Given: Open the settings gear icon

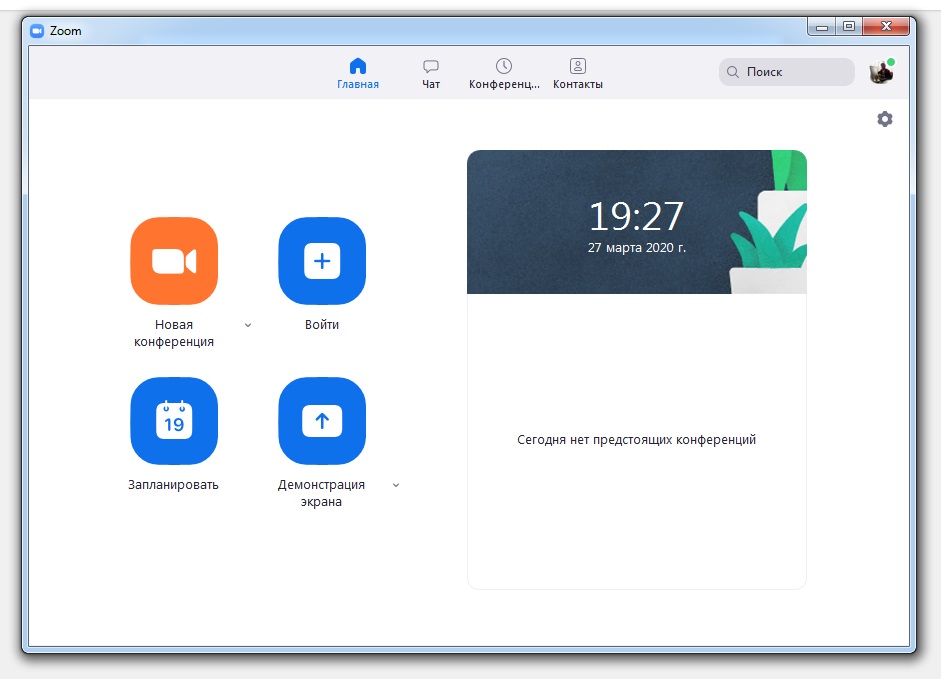Looking at the screenshot, I should click(885, 119).
